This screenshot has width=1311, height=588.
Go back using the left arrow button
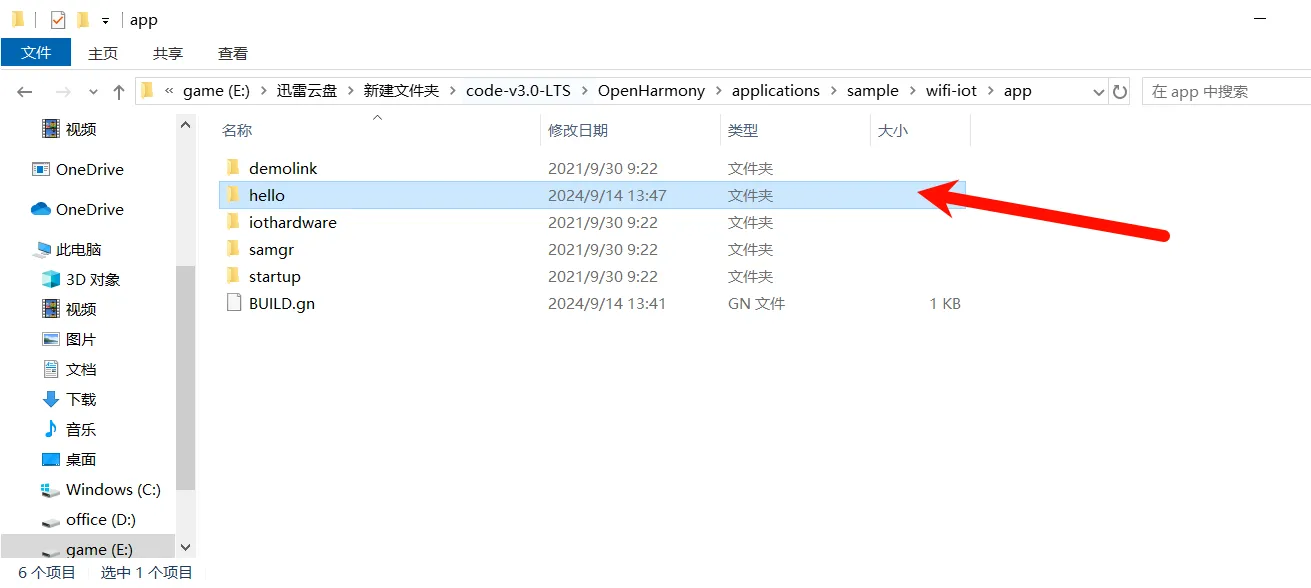coord(25,91)
